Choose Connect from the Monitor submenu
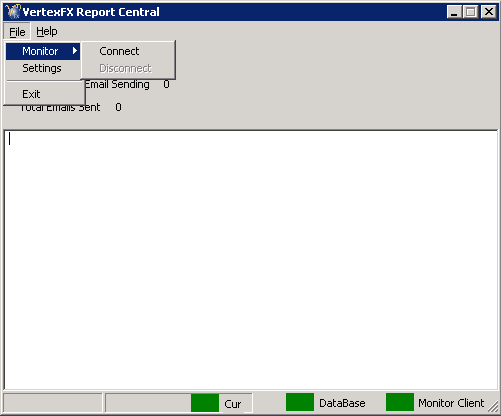This screenshot has height=416, width=501. 128,51
